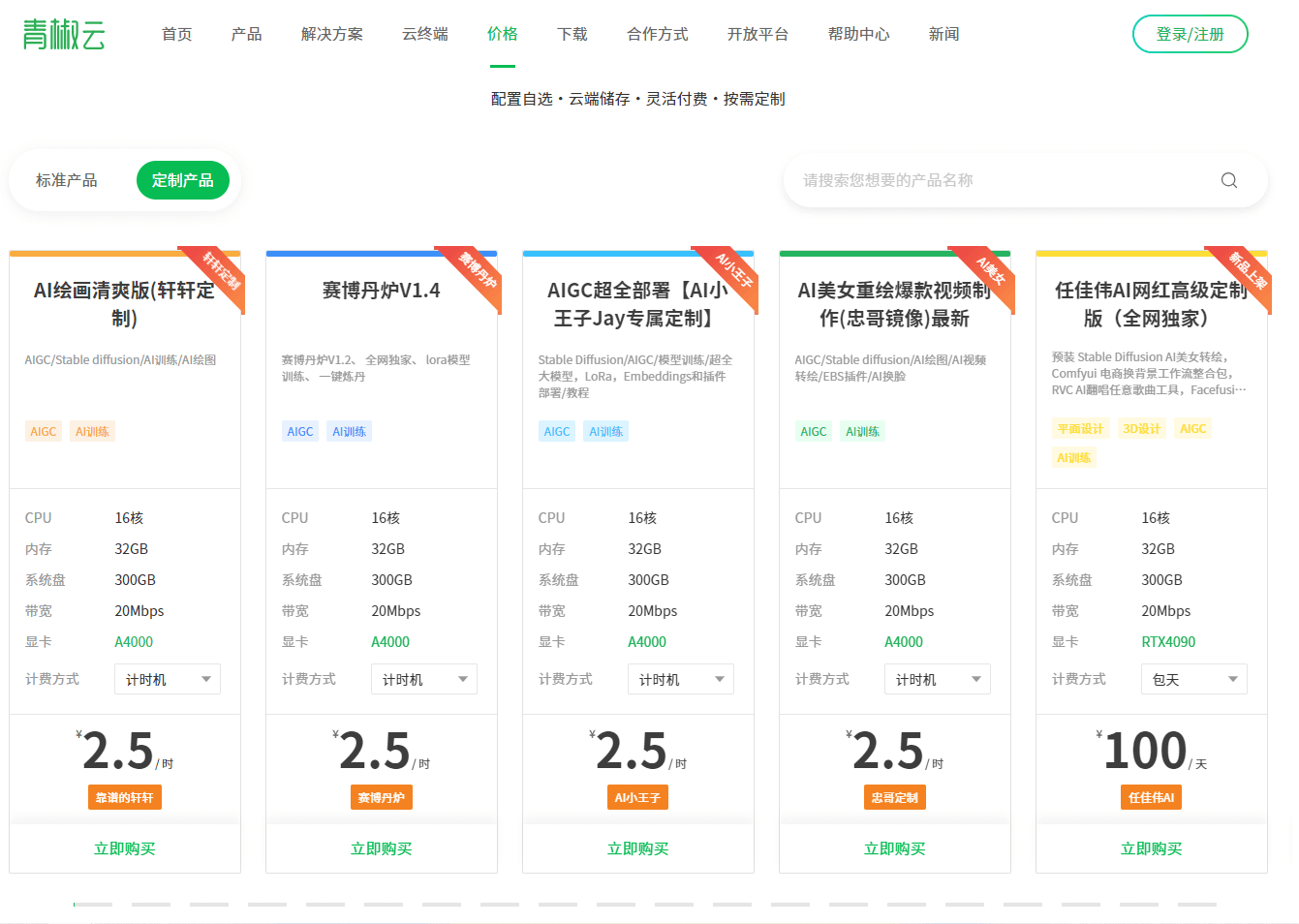
Task: Click AI训练 tag on AI绘画清爽版 card
Action: click(93, 431)
